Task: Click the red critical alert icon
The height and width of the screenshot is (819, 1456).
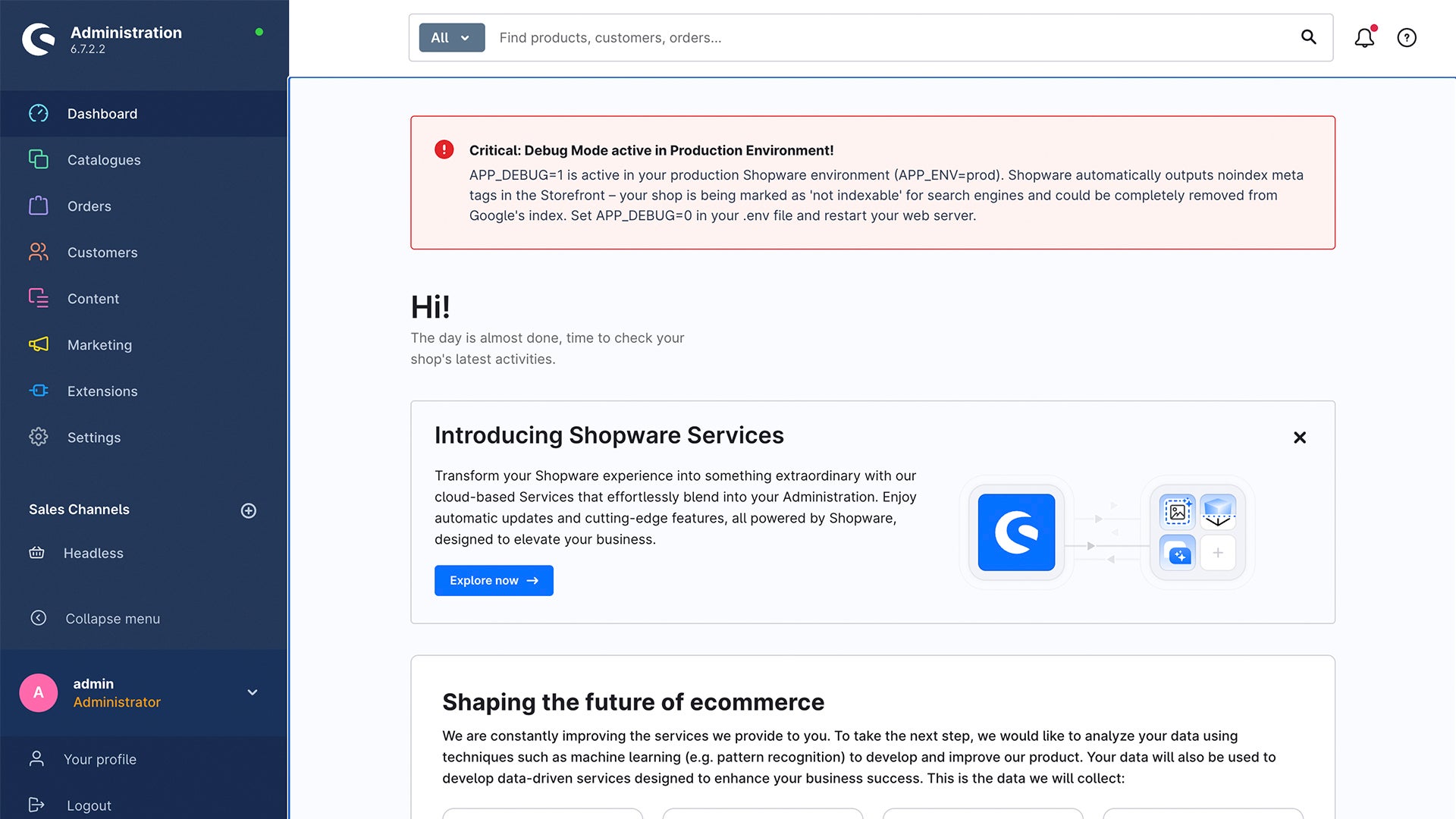Action: pos(444,149)
